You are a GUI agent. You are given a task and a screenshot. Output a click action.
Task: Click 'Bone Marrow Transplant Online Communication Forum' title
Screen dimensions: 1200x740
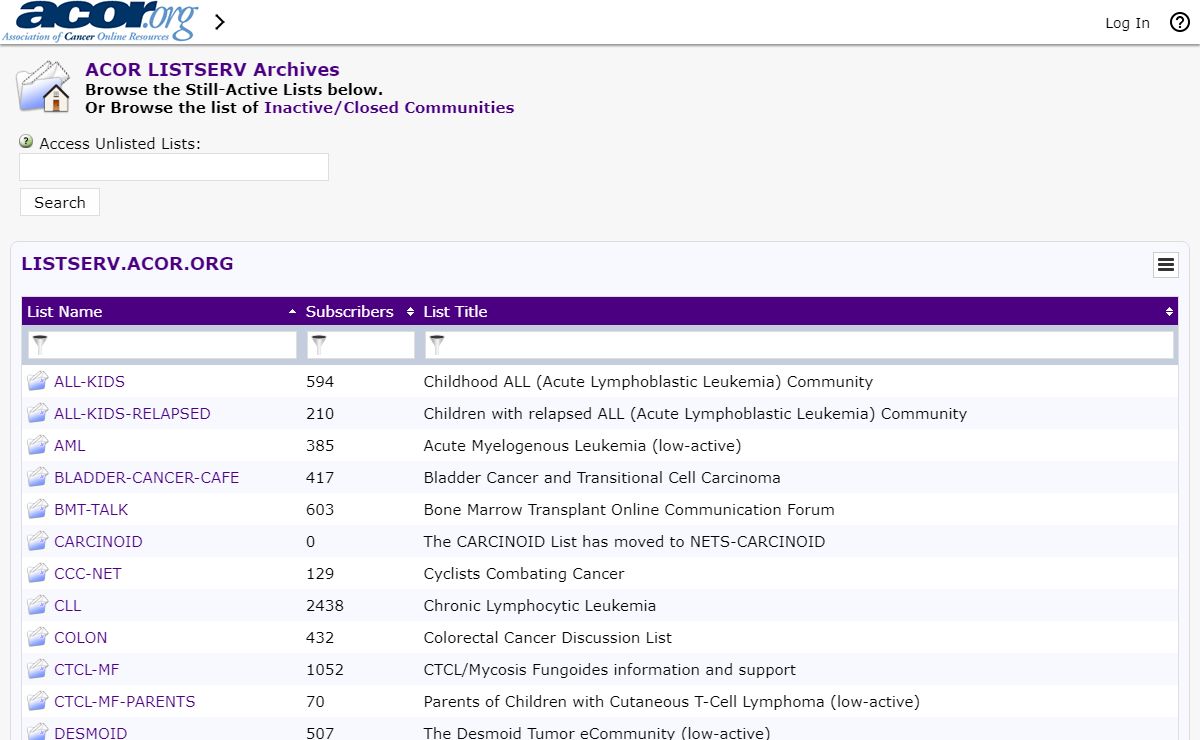[629, 510]
